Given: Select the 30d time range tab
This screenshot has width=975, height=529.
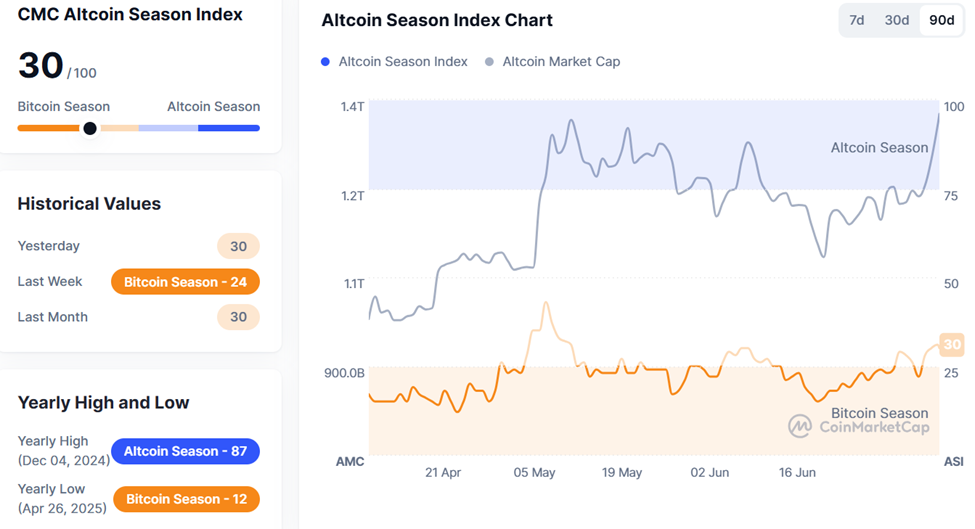Looking at the screenshot, I should [897, 20].
